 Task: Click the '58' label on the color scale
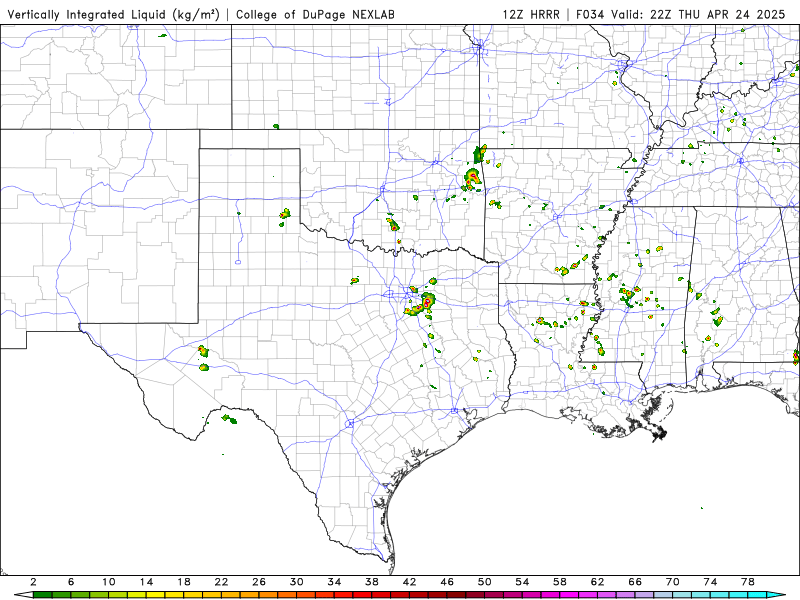(560, 582)
